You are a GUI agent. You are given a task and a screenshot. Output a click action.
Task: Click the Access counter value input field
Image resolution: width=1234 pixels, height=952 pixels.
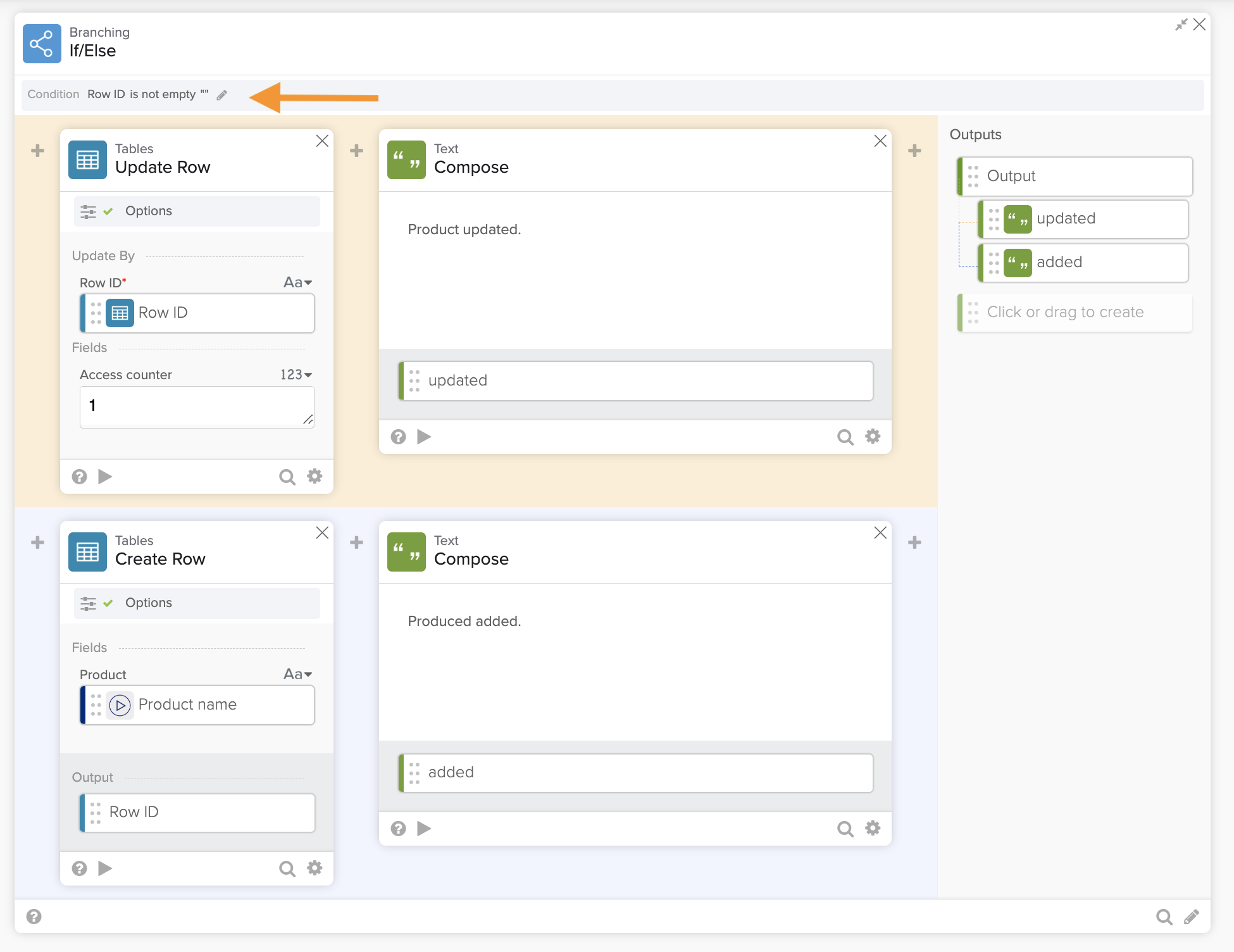197,406
